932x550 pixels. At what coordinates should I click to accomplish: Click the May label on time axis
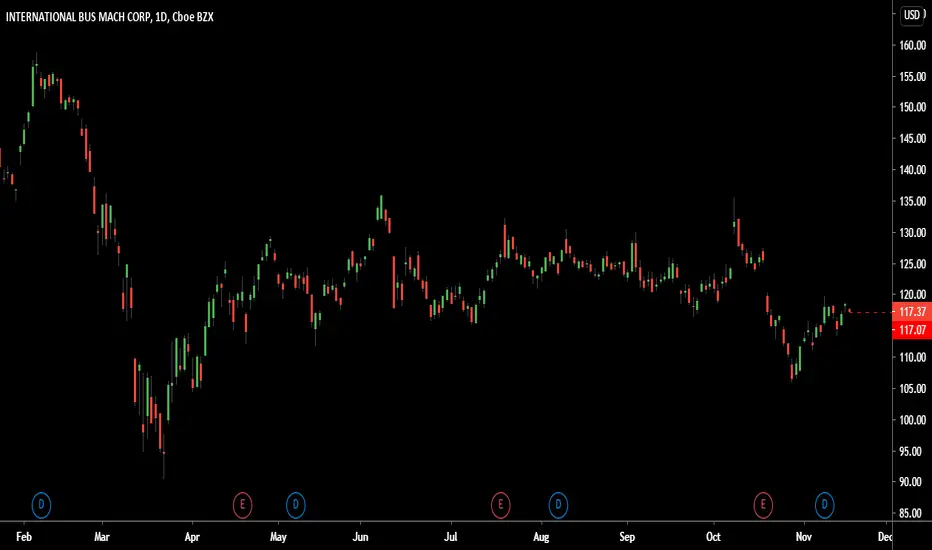pos(278,537)
